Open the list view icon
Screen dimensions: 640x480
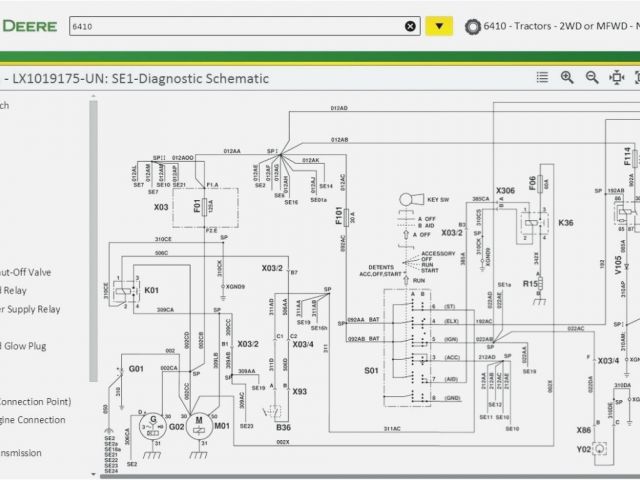542,77
